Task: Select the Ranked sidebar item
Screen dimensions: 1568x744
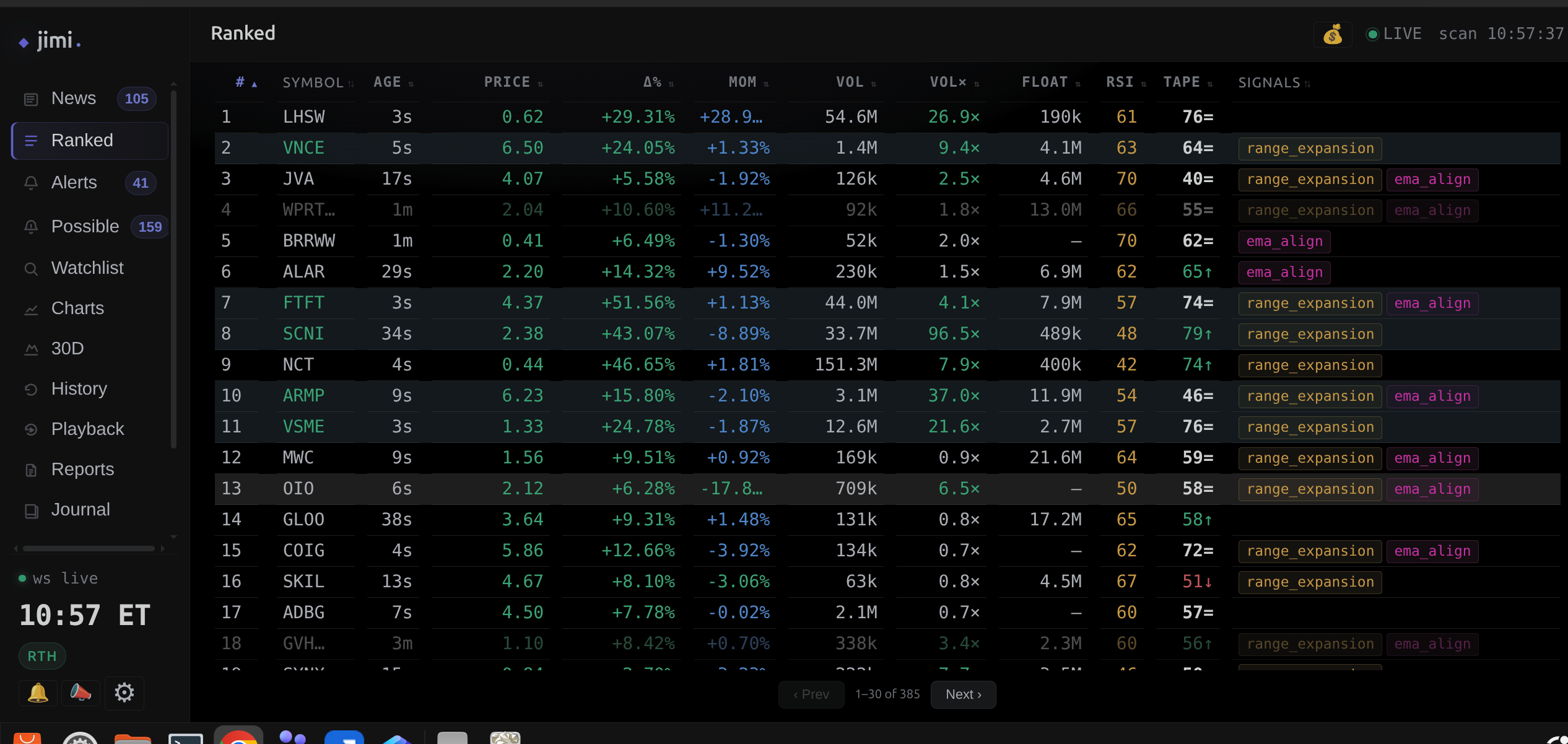Action: 90,141
